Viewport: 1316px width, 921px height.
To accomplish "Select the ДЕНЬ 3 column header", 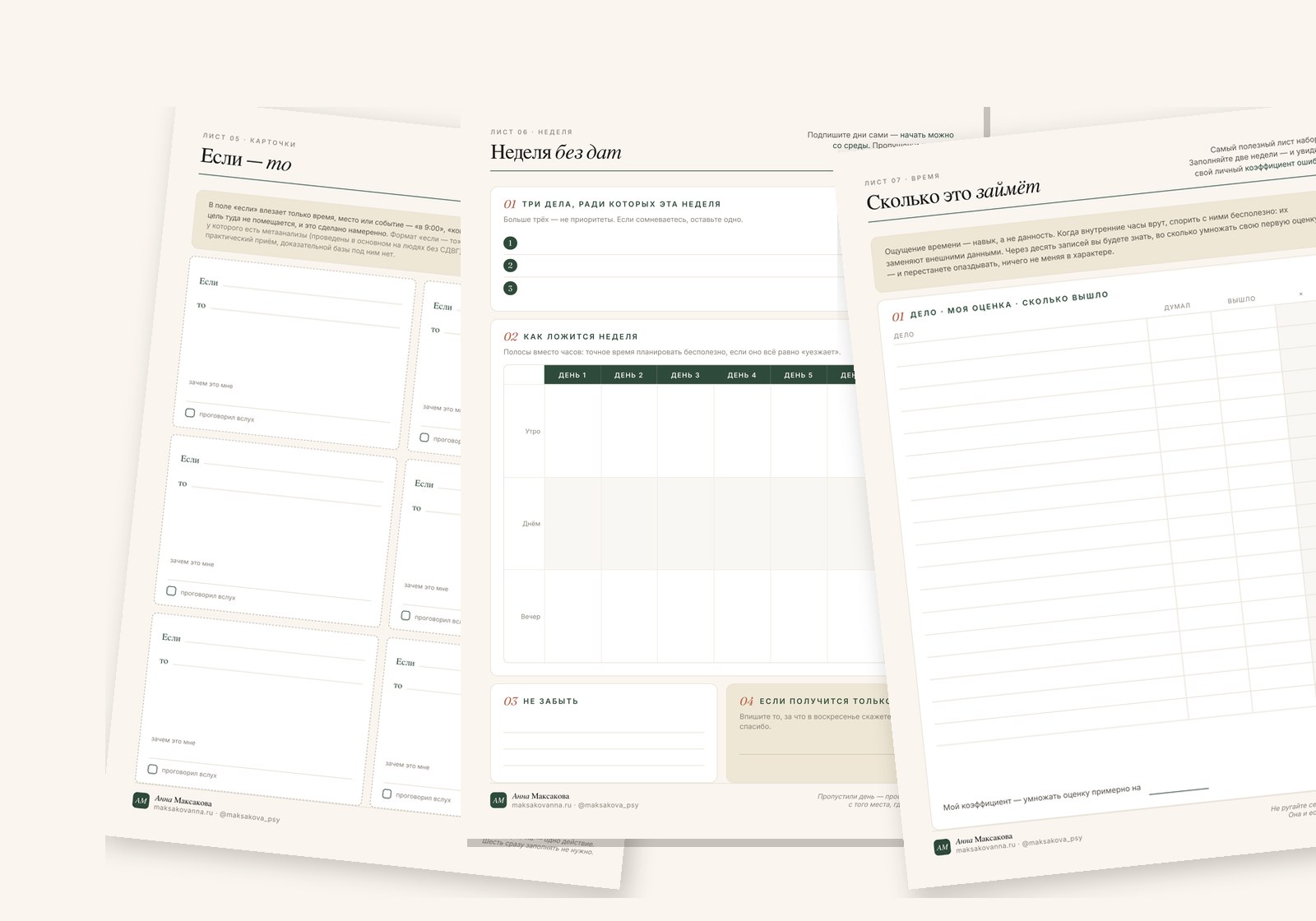I will click(x=685, y=375).
